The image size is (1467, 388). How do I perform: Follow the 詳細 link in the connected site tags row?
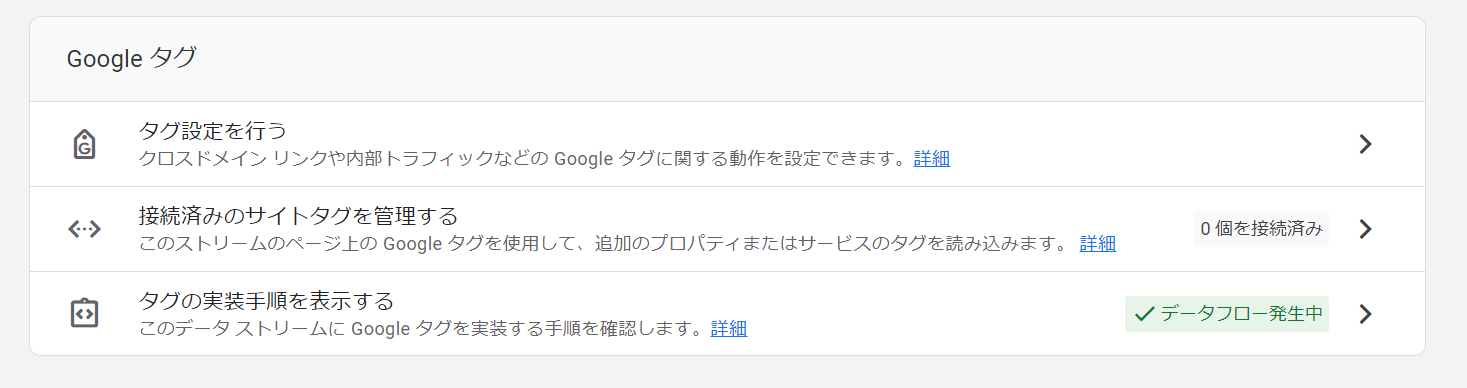click(x=1098, y=243)
